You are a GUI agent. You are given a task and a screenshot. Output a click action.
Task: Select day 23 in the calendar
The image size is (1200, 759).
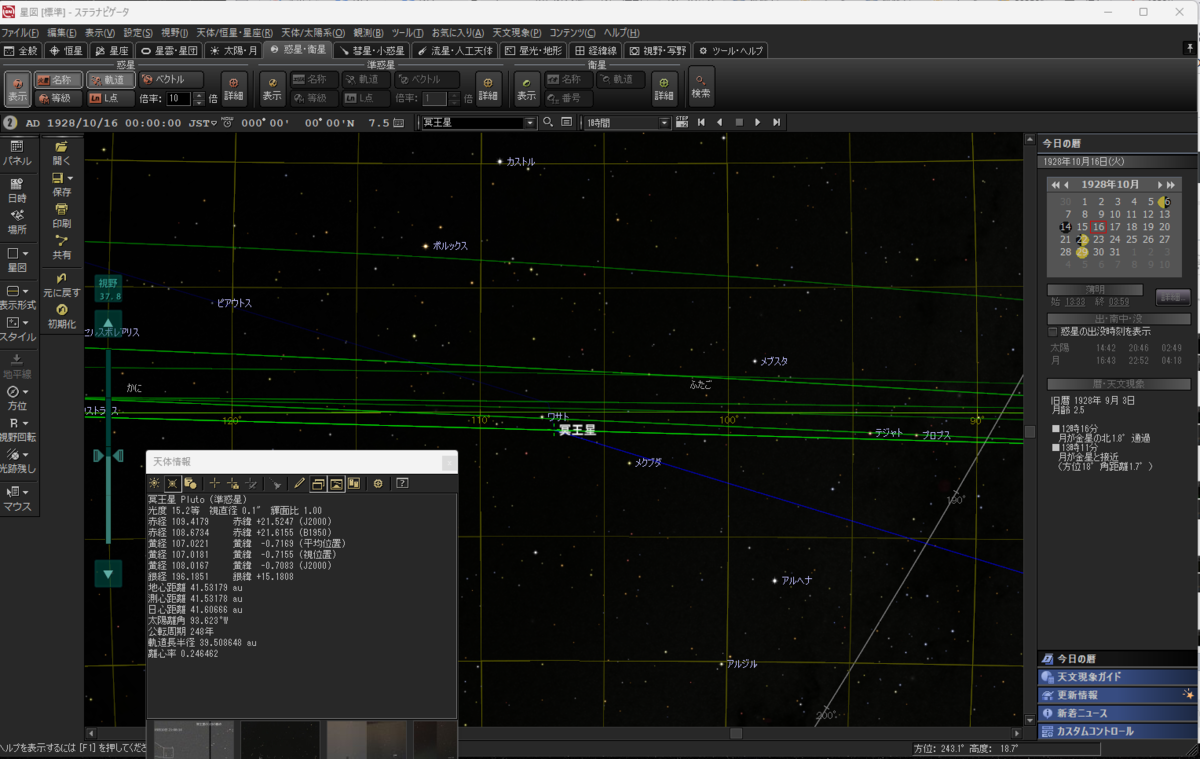pyautogui.click(x=1099, y=239)
